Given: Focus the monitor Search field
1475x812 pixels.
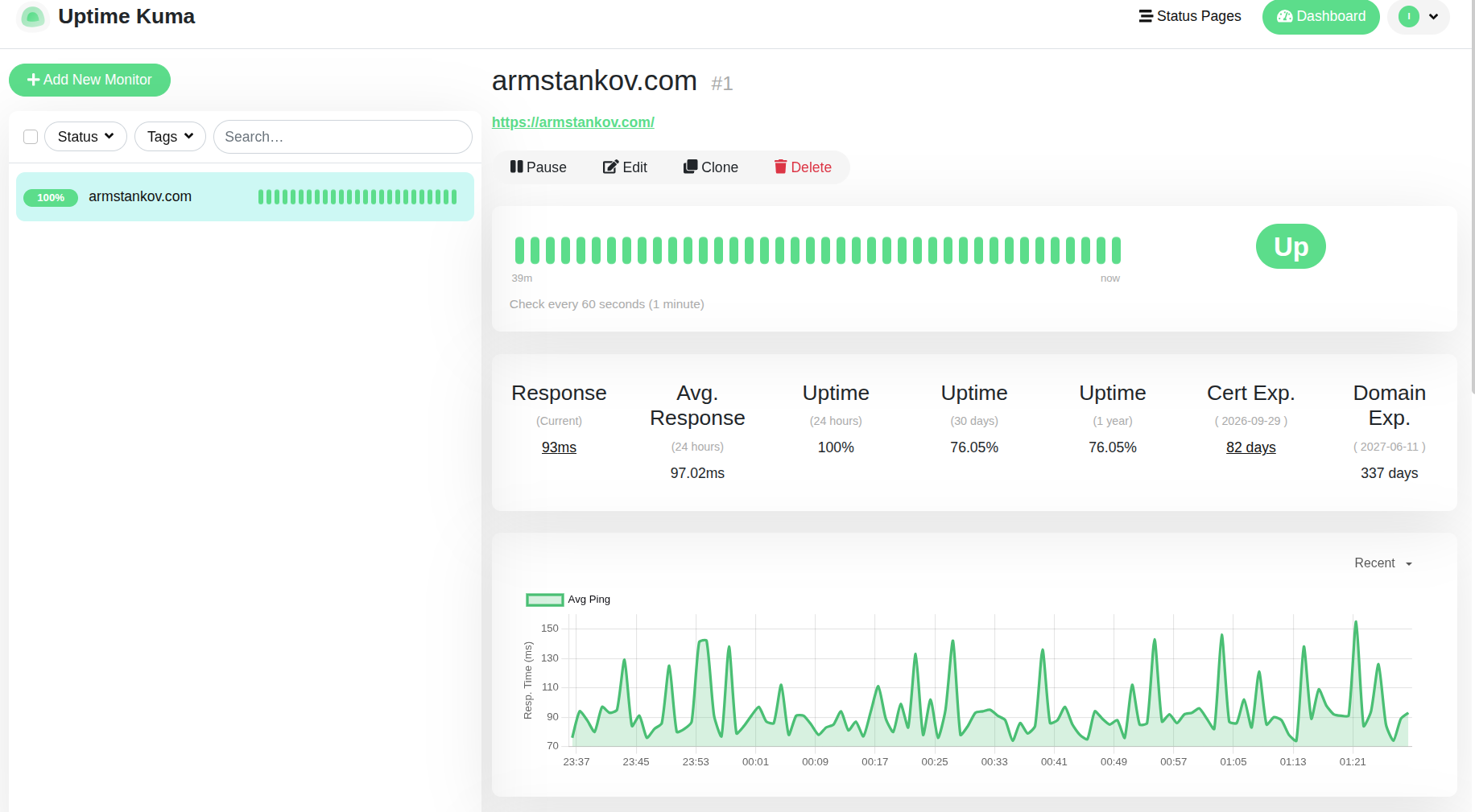Looking at the screenshot, I should click(x=343, y=137).
